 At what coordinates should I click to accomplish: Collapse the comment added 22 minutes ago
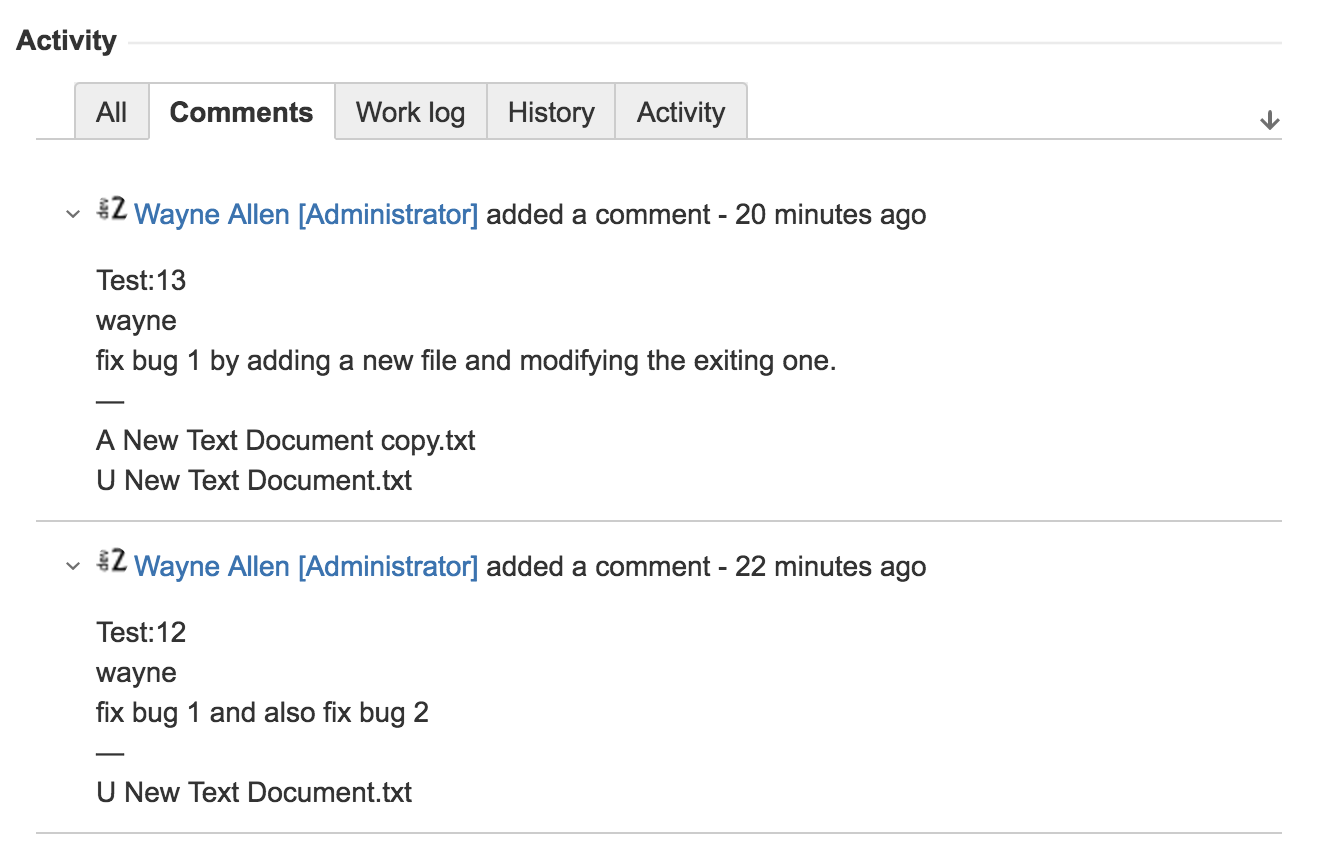pos(72,566)
